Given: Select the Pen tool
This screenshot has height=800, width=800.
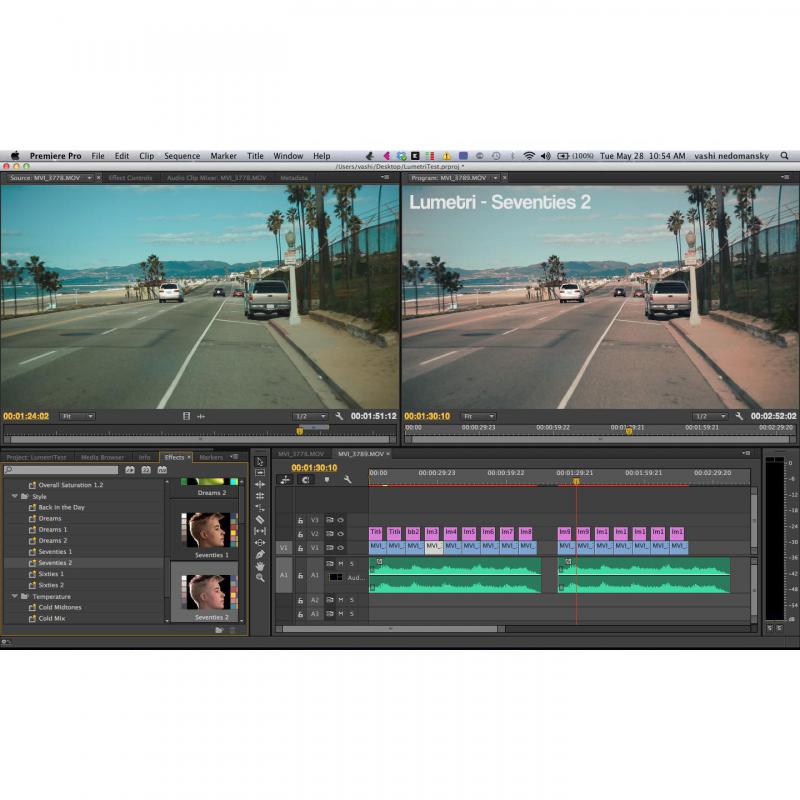Looking at the screenshot, I should 260,554.
